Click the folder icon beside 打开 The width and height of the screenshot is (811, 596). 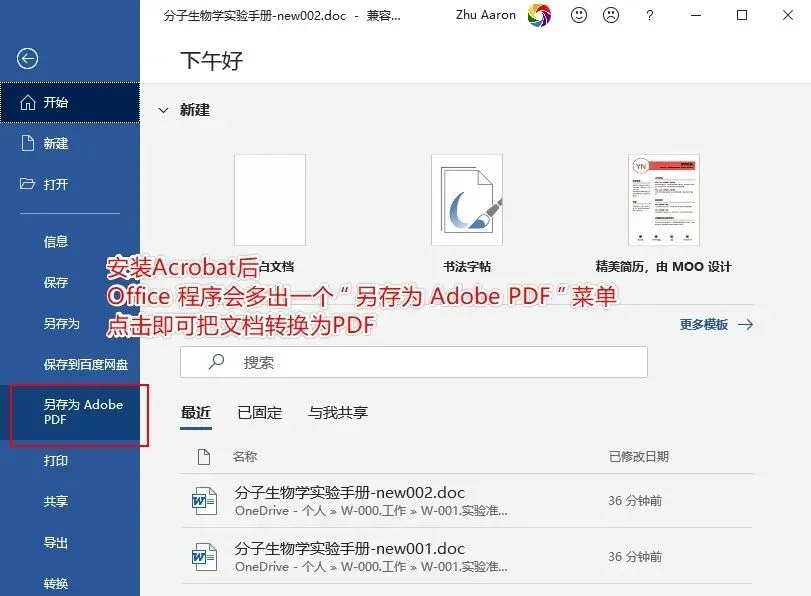point(27,184)
